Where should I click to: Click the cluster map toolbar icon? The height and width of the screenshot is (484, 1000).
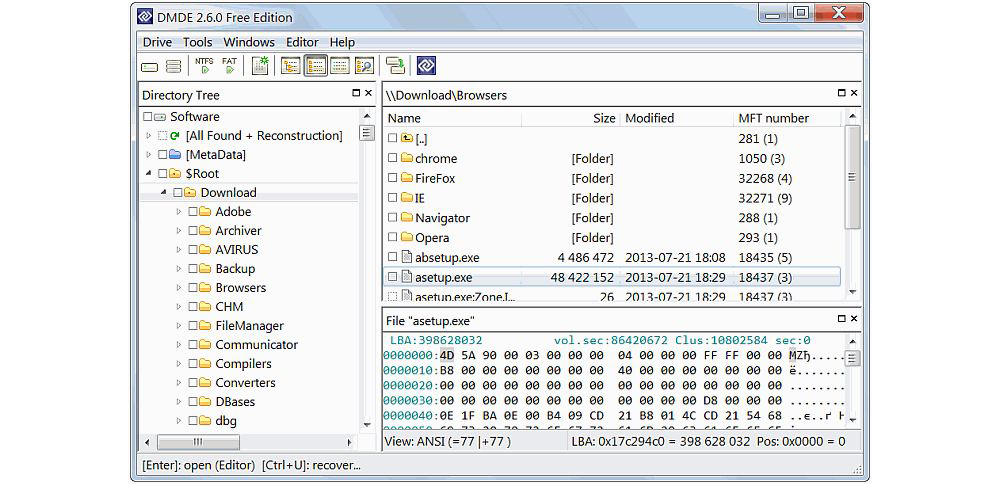coord(260,66)
